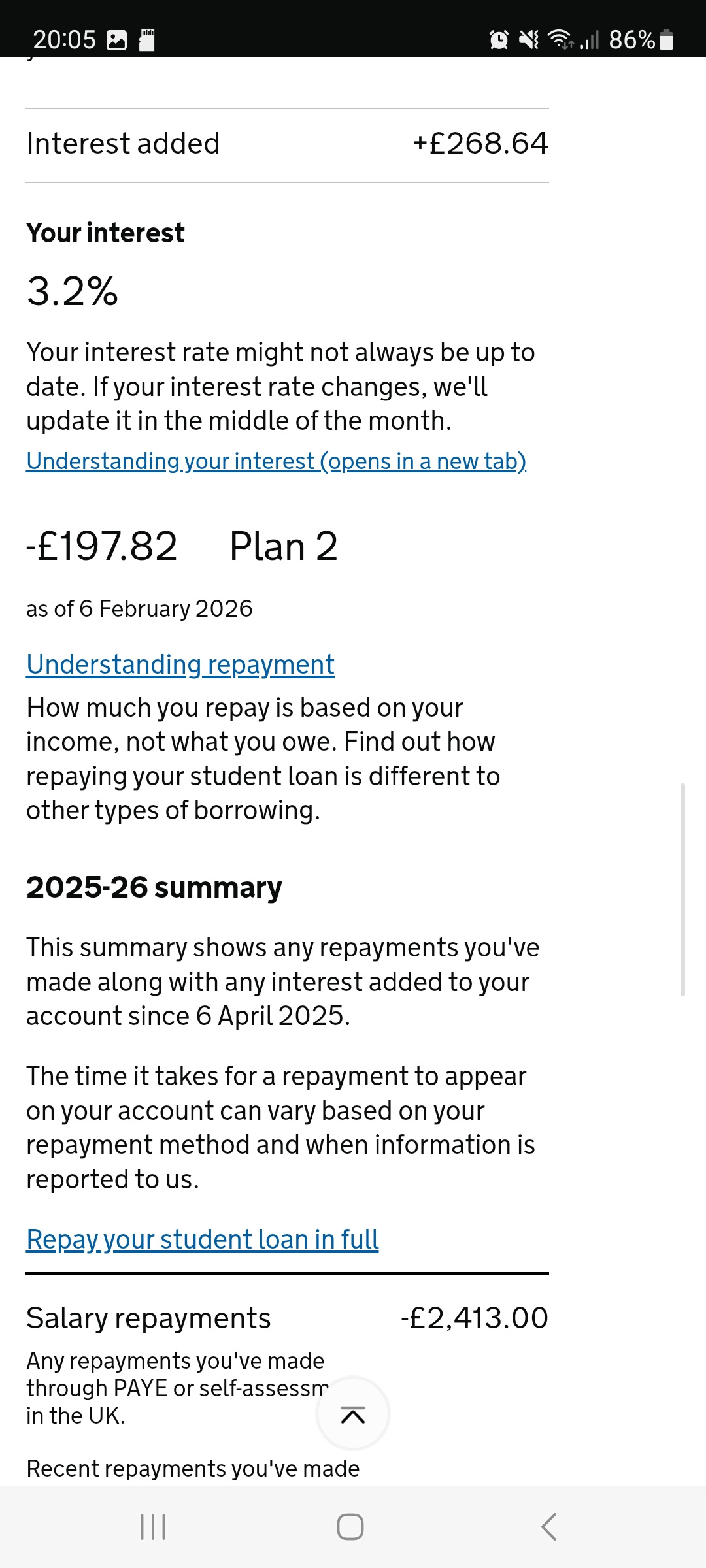The height and width of the screenshot is (1568, 706).
Task: Tap the SD card notification icon
Action: [147, 40]
